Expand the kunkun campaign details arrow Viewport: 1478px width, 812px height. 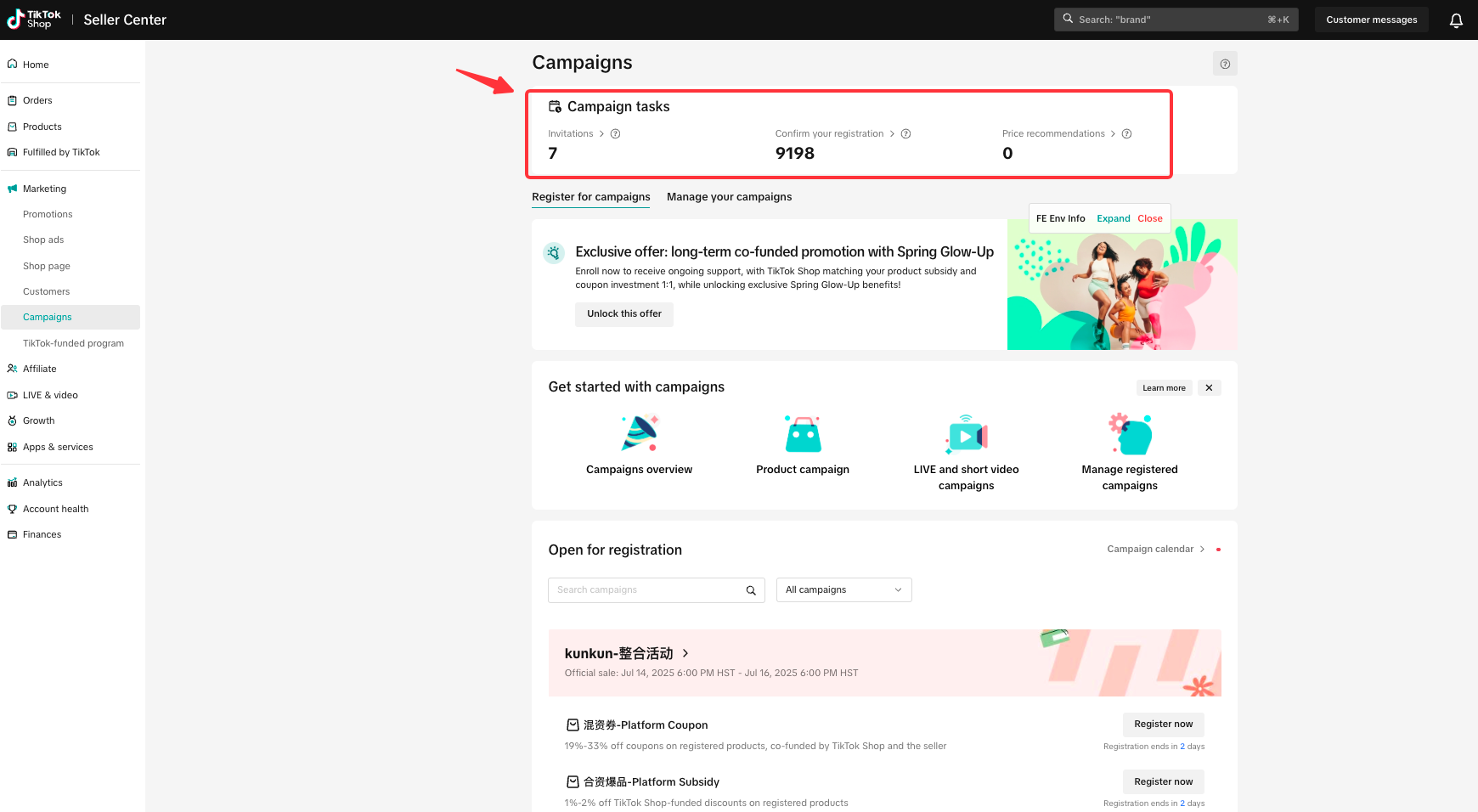pos(685,653)
